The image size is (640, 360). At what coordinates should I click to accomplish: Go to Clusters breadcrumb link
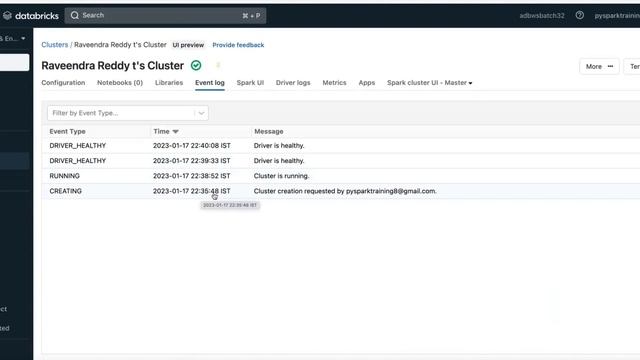(55, 44)
